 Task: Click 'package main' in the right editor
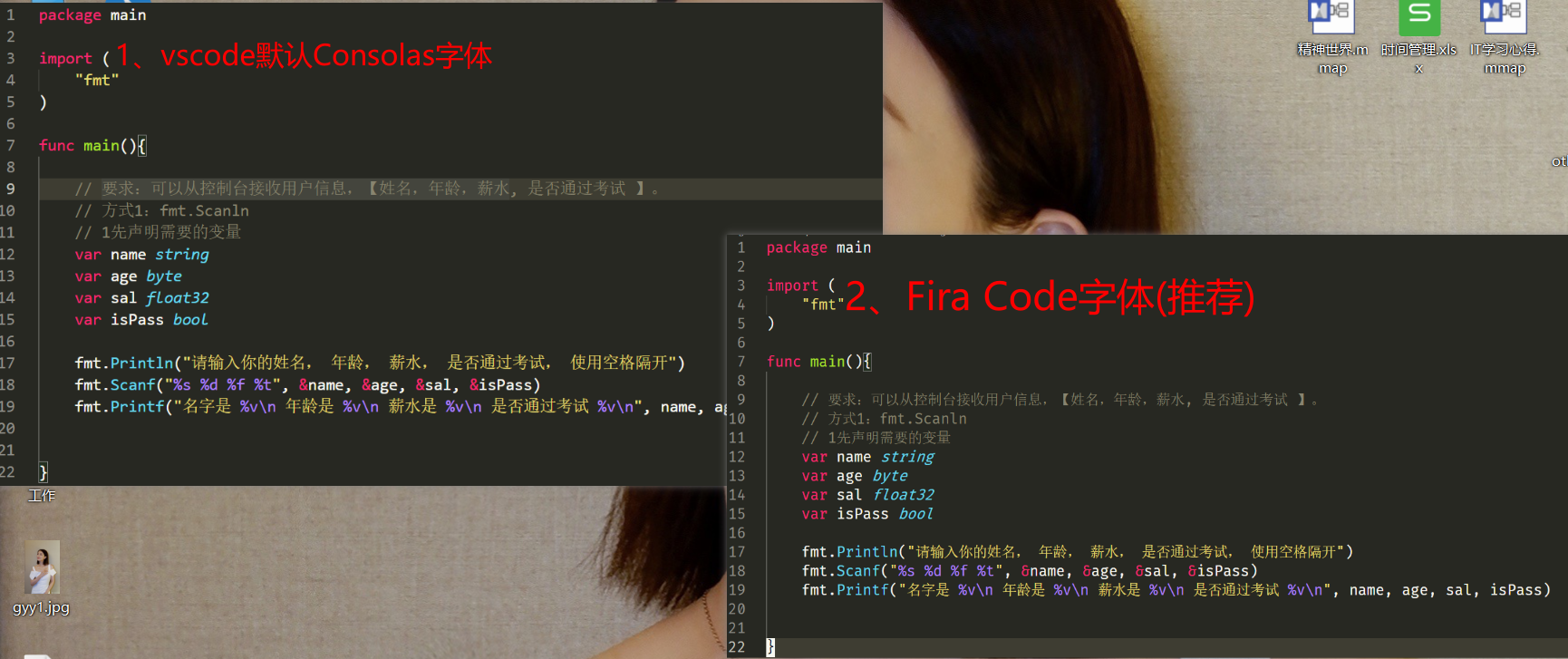818,247
